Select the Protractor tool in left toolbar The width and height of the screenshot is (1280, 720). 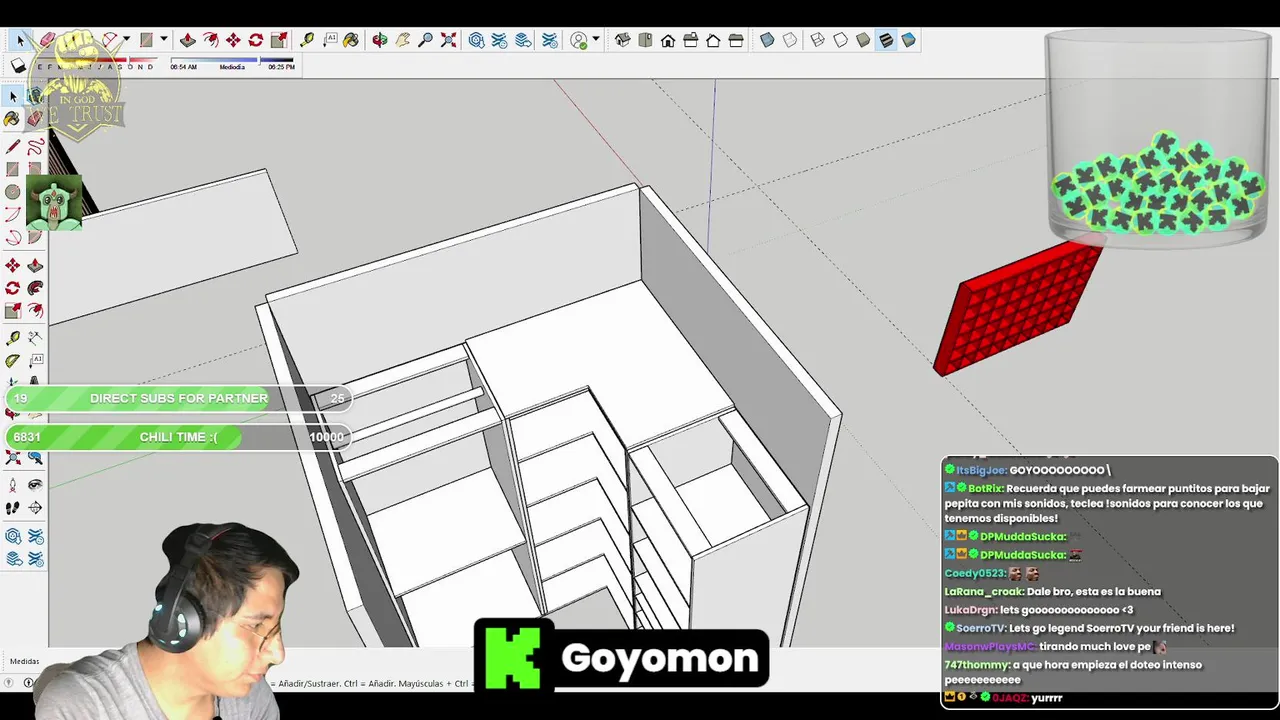tap(12, 361)
